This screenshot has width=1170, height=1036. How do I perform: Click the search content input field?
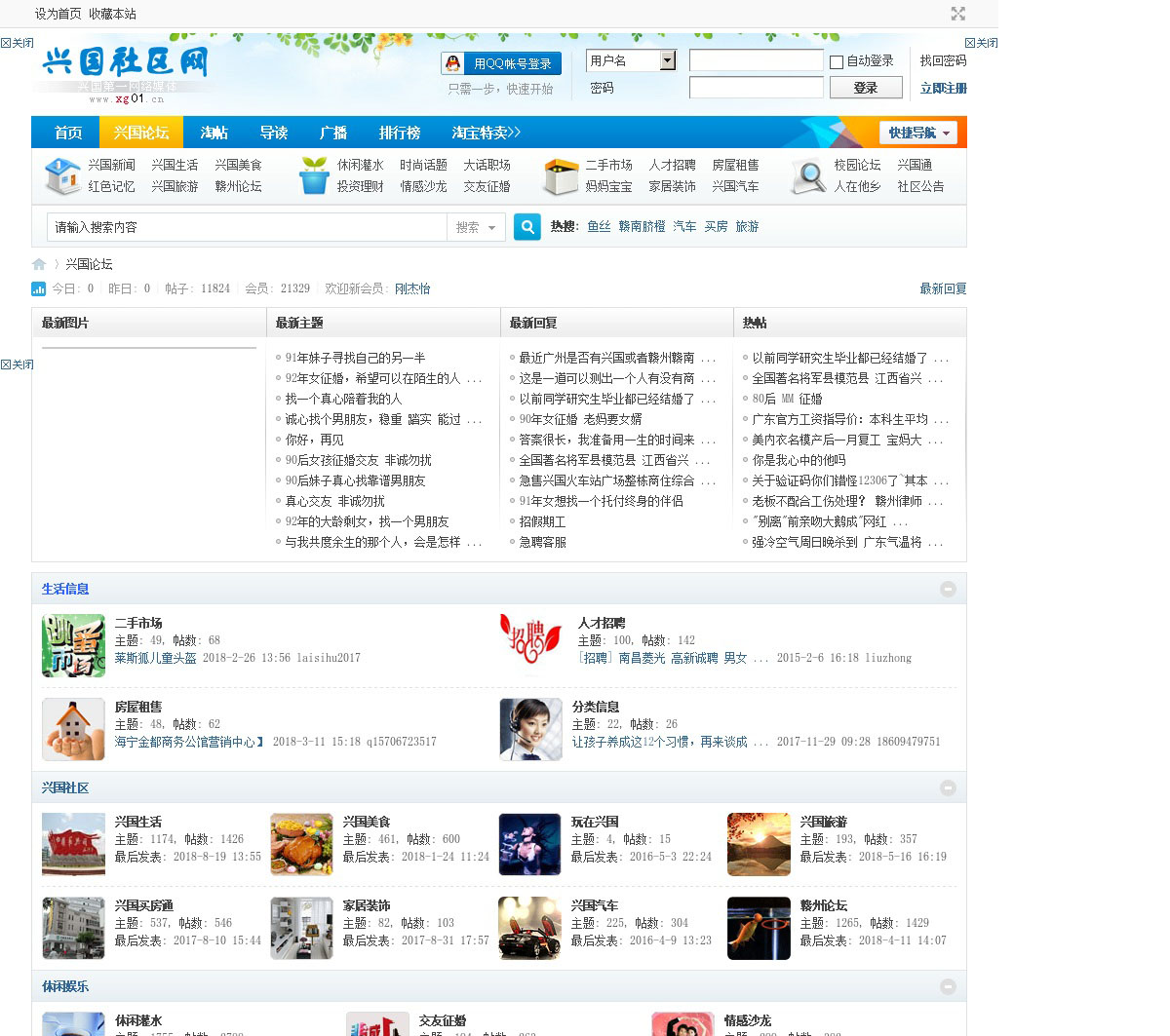tap(247, 227)
